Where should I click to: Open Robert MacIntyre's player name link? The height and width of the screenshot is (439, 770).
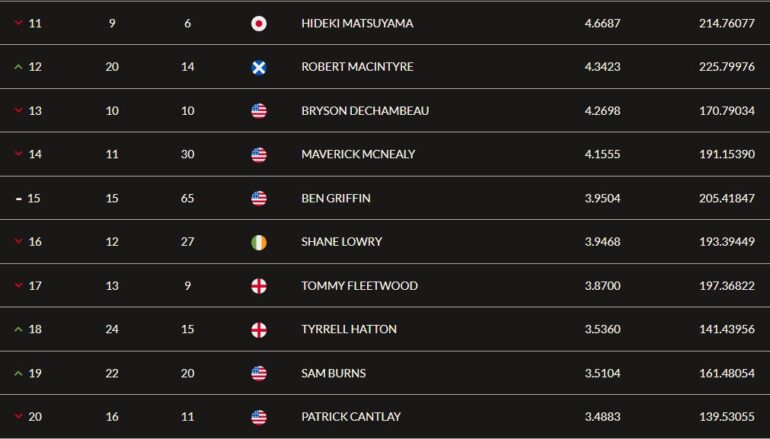(357, 67)
